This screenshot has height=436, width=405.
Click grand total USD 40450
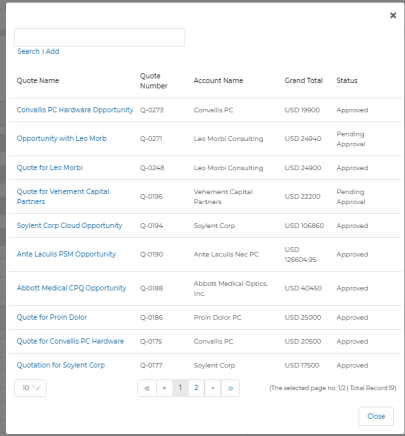(303, 288)
